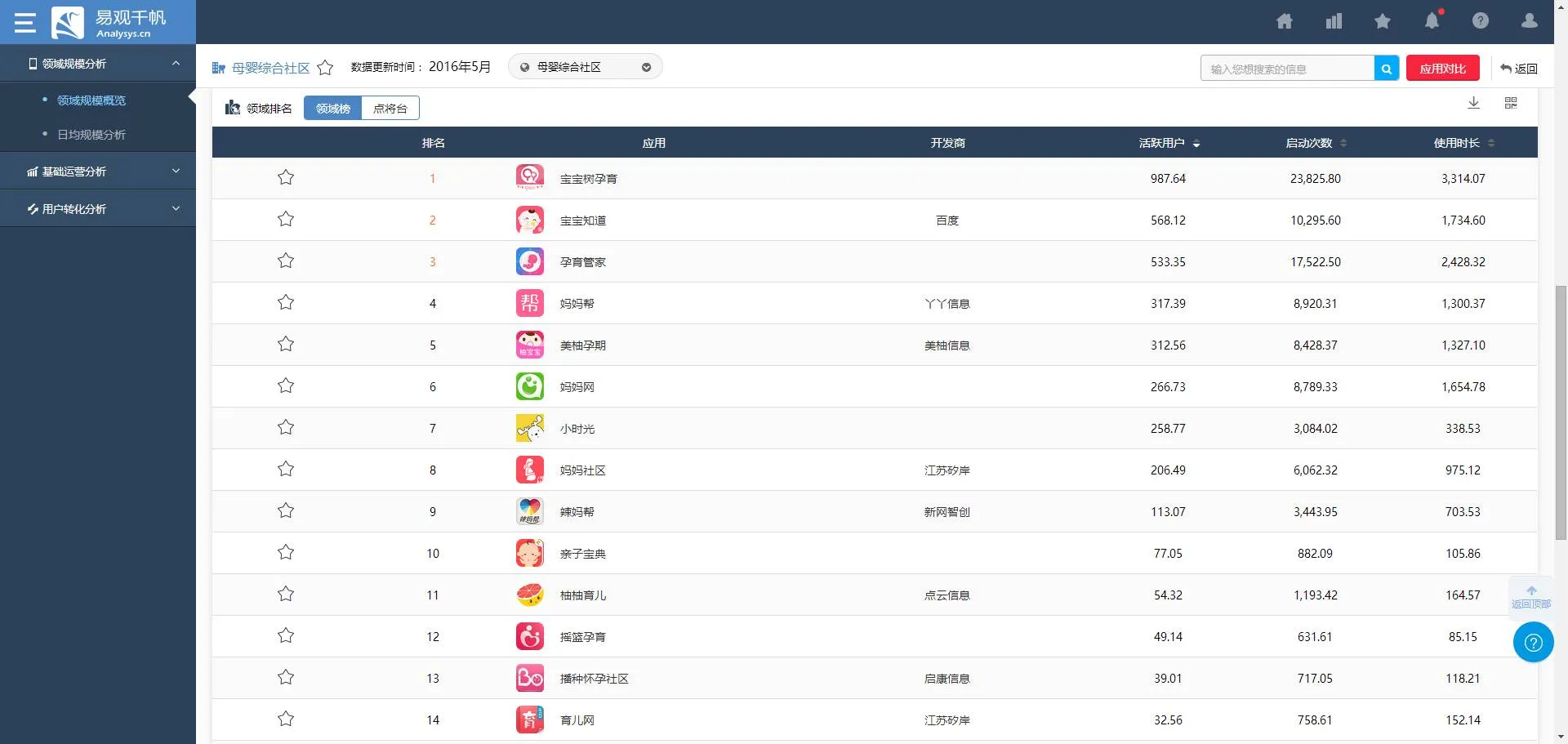Screen dimensions: 1568x744
Task: Click developer 百度 in 宝宝知道 row
Action: pyautogui.click(x=947, y=221)
